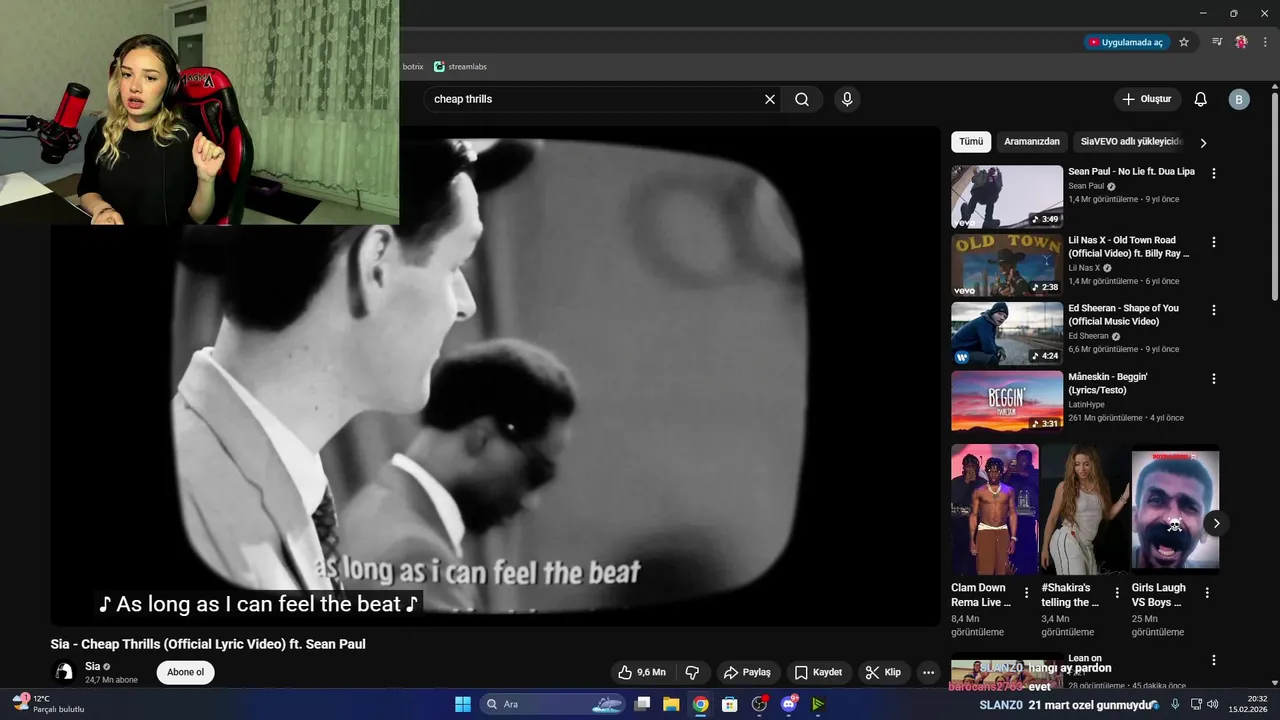Open the Clam Down Rema Live short

[994, 510]
